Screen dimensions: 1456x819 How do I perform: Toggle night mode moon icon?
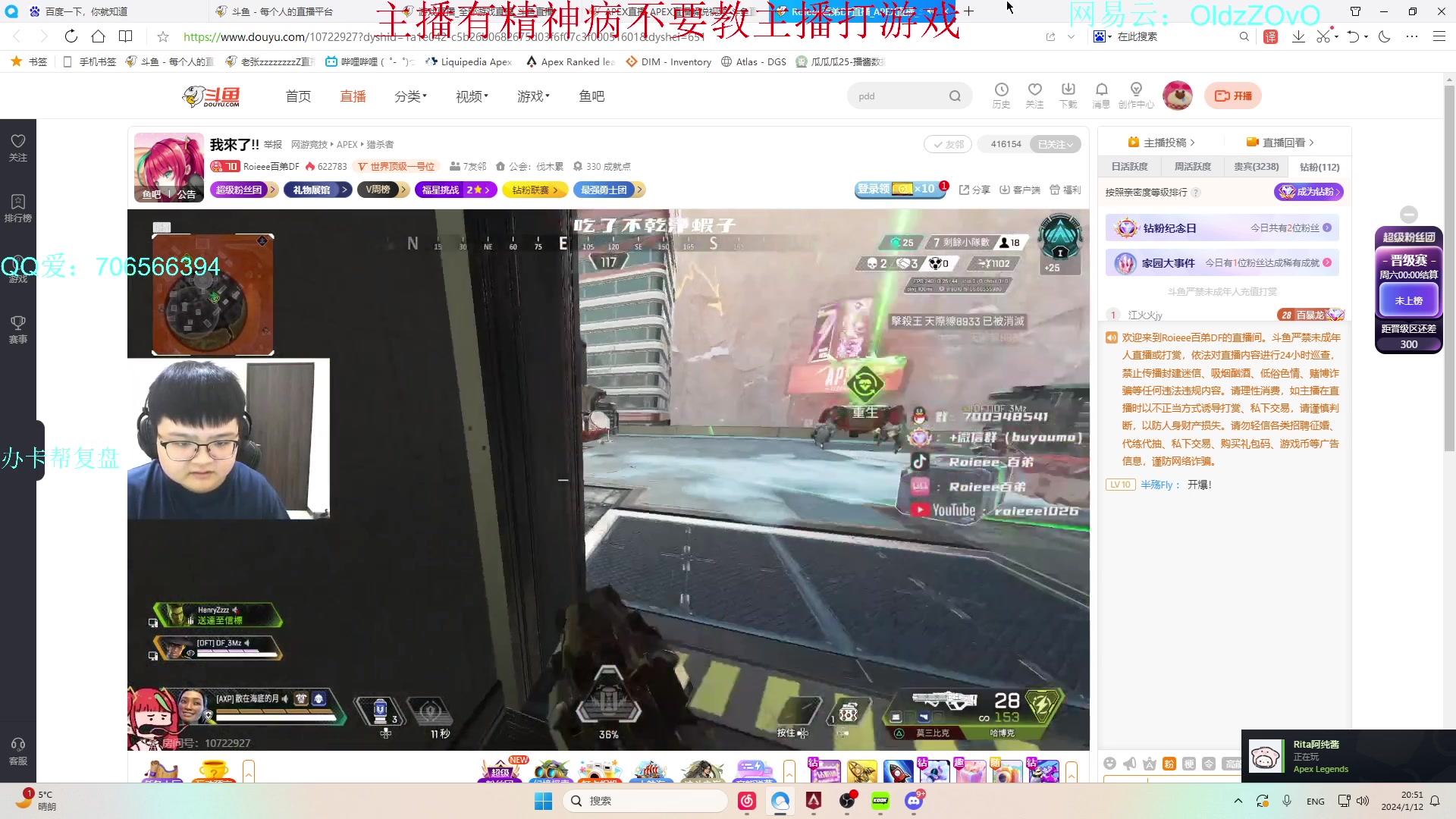pyautogui.click(x=1385, y=36)
